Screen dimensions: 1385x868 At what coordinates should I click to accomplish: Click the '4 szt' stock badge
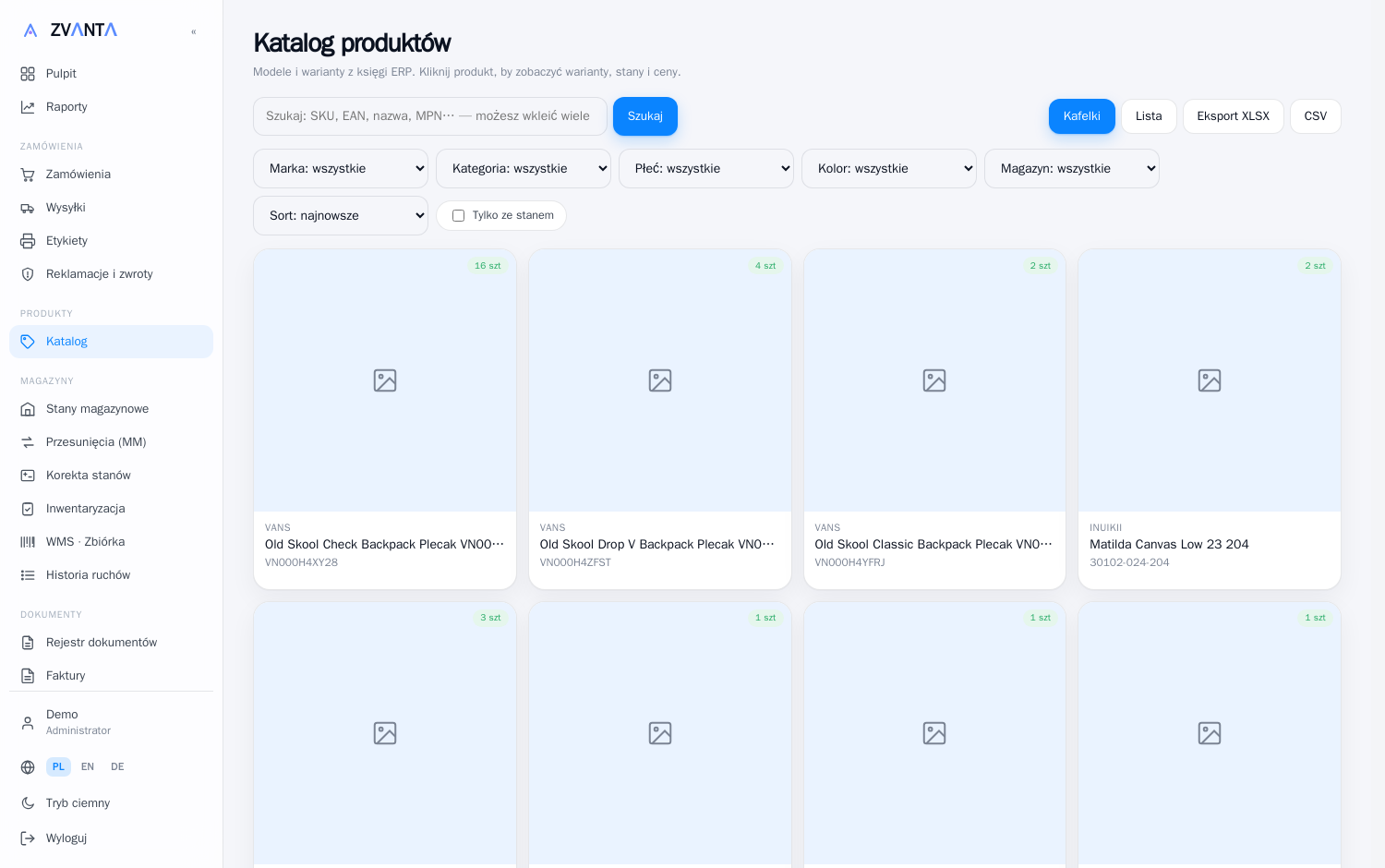click(765, 266)
